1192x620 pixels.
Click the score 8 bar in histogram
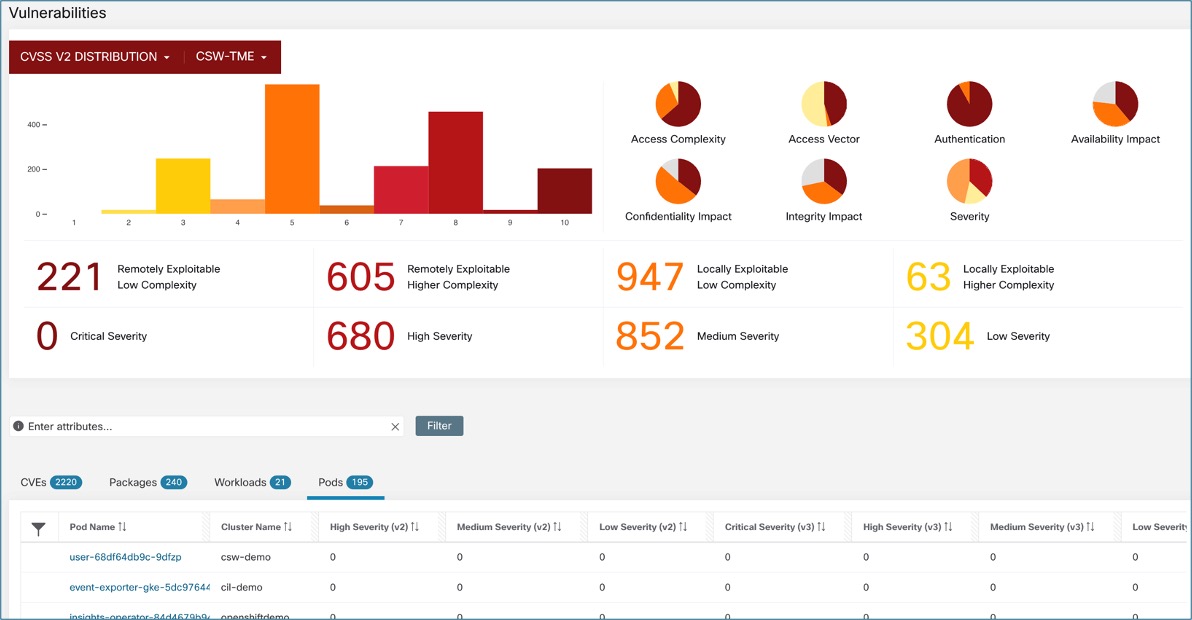pos(455,163)
